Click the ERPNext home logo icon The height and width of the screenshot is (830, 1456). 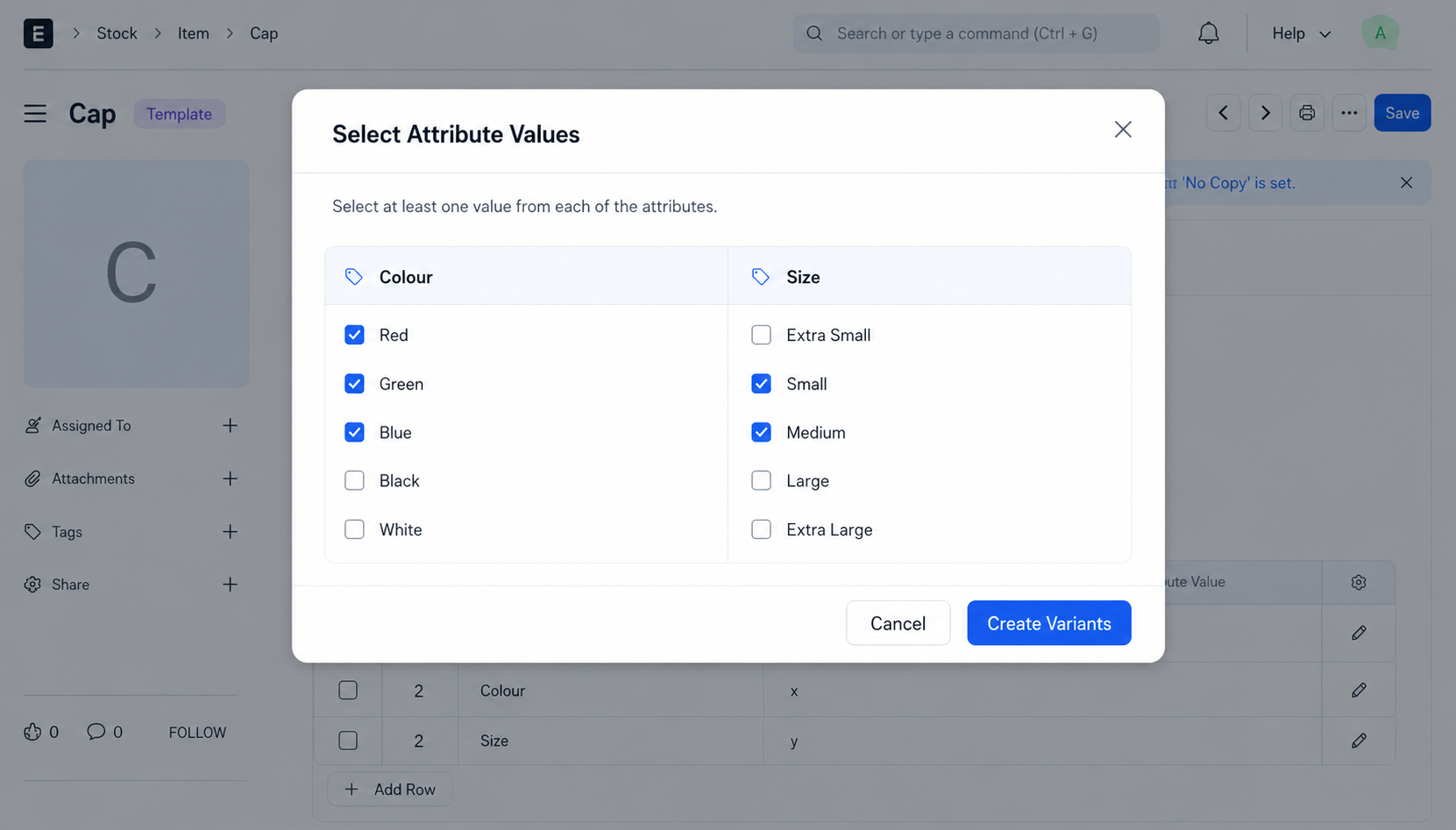click(38, 33)
